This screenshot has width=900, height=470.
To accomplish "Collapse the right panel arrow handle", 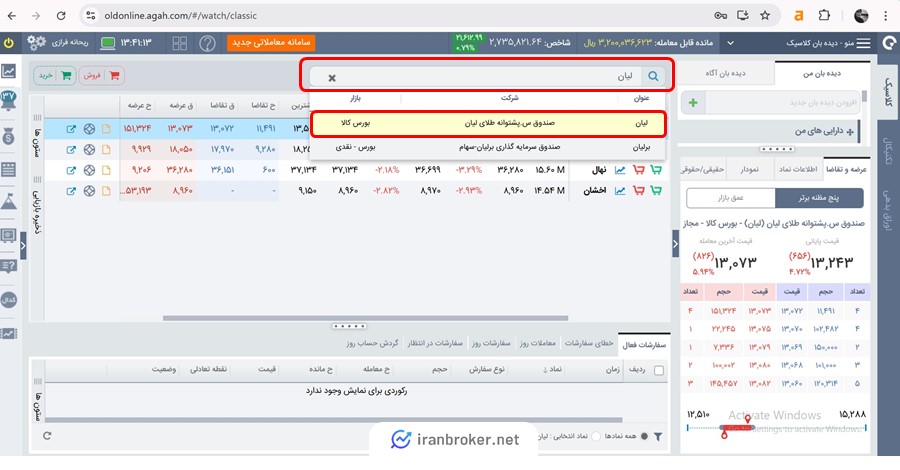I will pos(675,244).
